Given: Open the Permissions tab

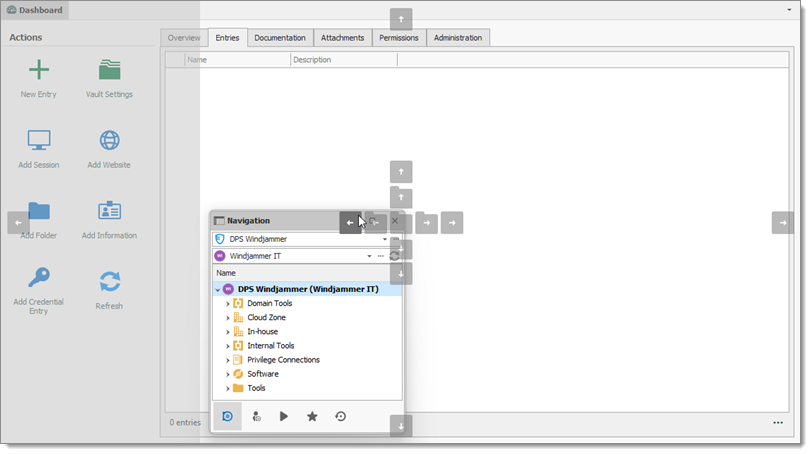Looking at the screenshot, I should coord(399,38).
